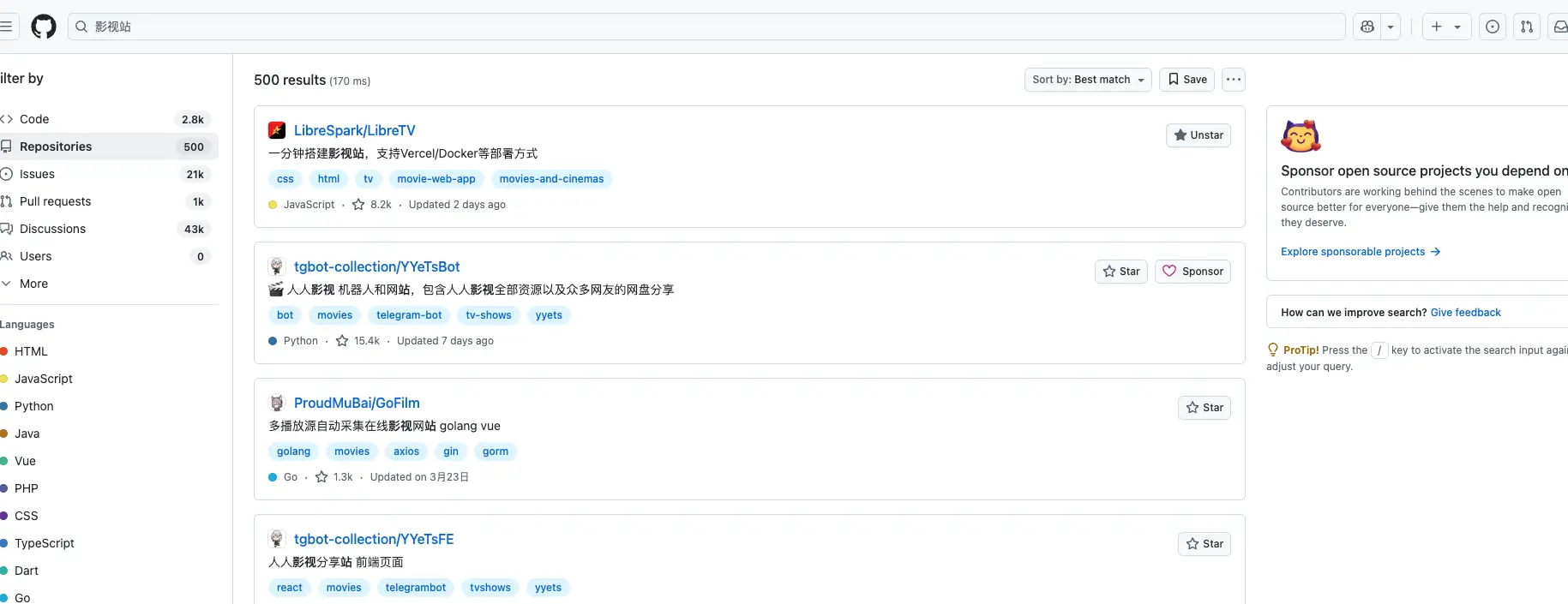This screenshot has width=1568, height=604.
Task: Open the hamburger navigation menu
Action: point(6,27)
